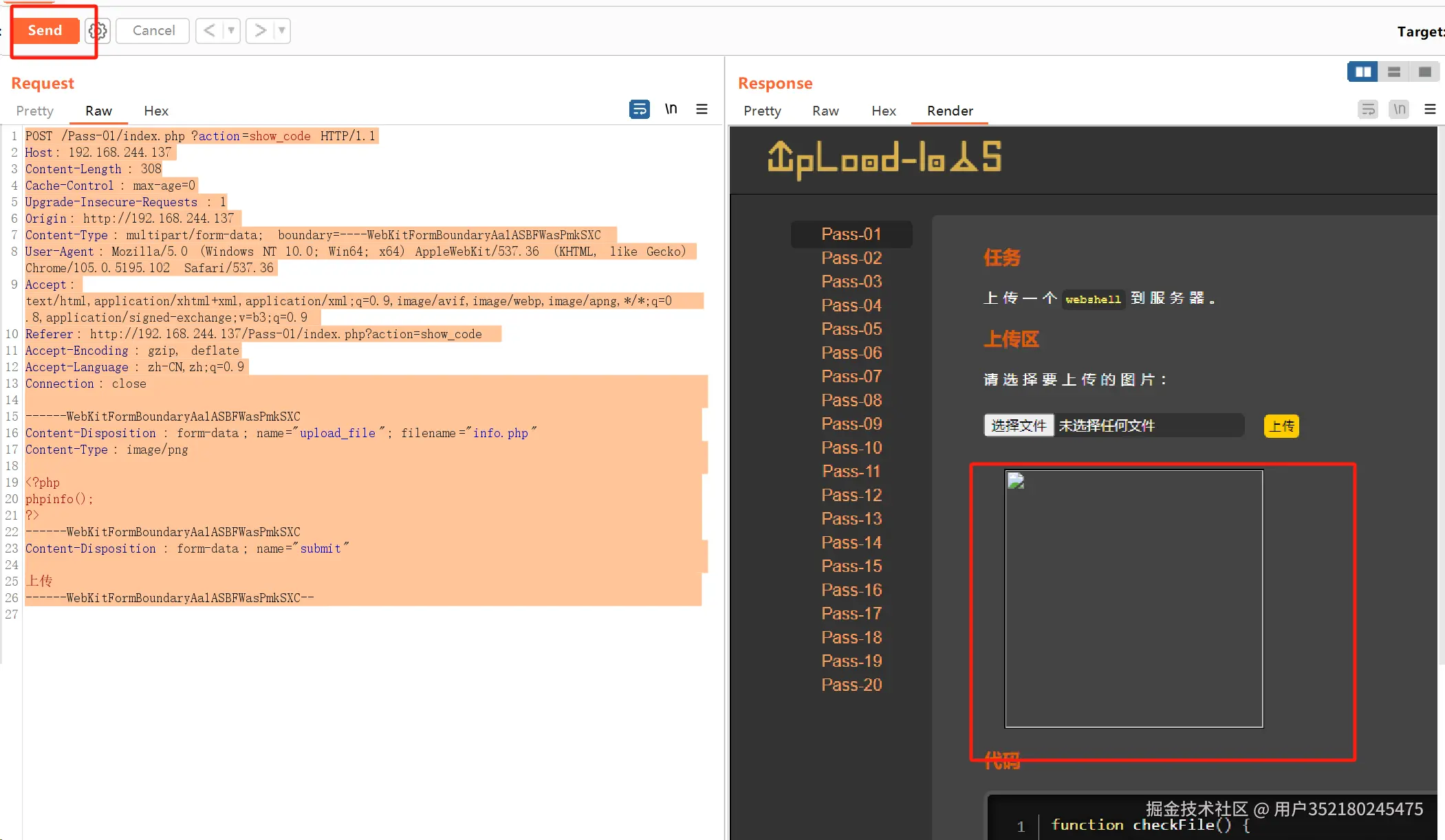Click the Cancel button
The height and width of the screenshot is (840, 1445).
pyautogui.click(x=153, y=30)
